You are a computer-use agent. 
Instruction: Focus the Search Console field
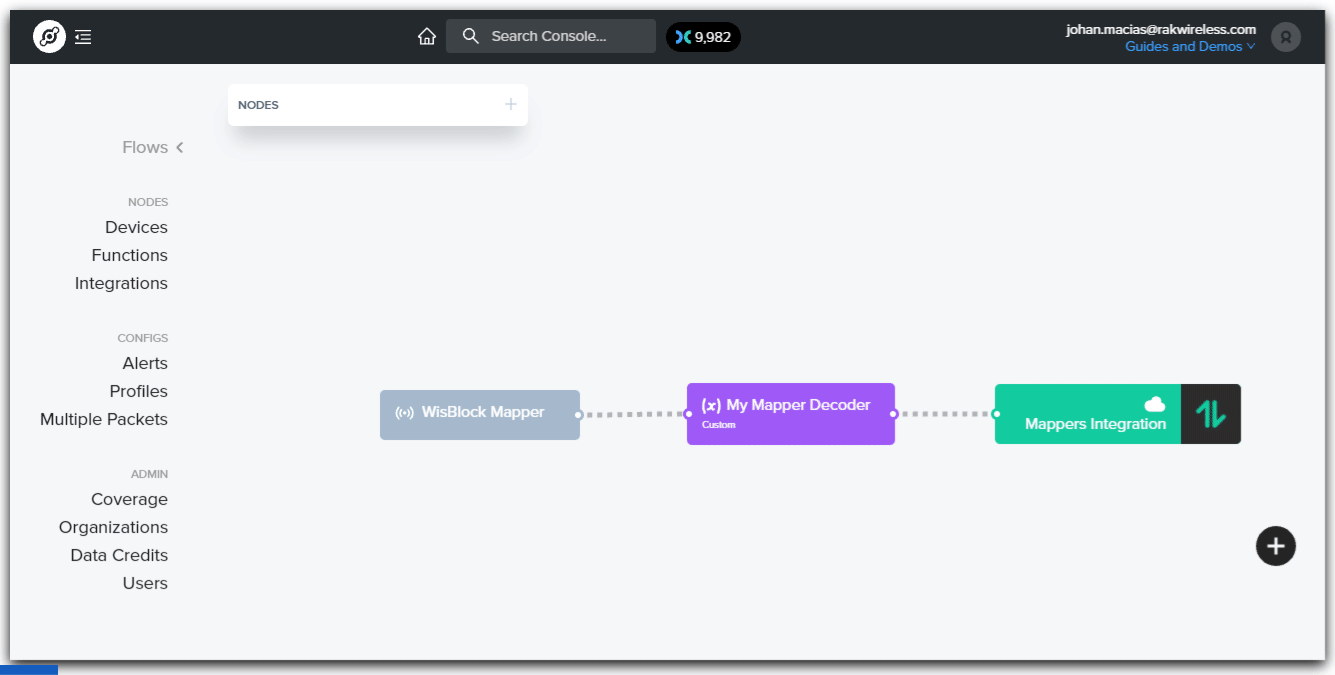point(551,36)
